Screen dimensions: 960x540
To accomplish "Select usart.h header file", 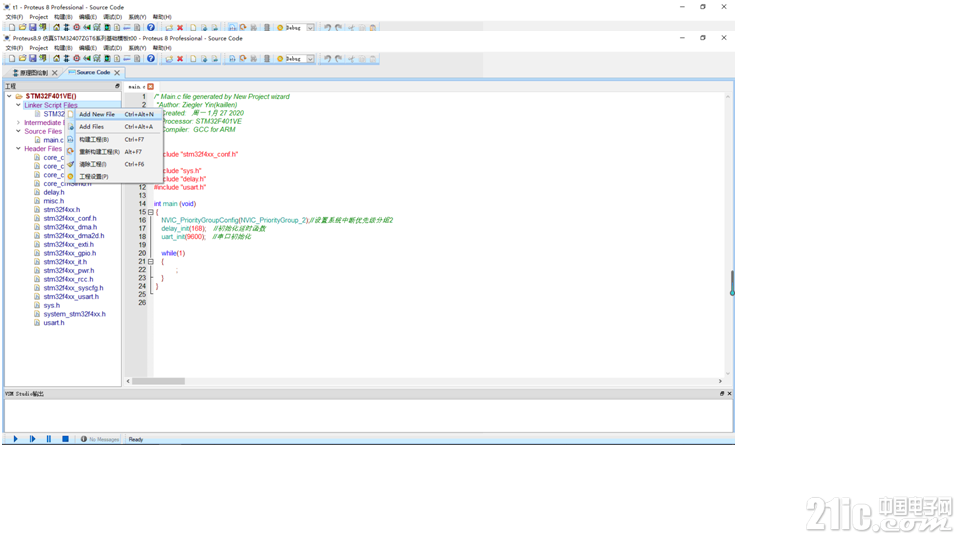I will [x=53, y=323].
